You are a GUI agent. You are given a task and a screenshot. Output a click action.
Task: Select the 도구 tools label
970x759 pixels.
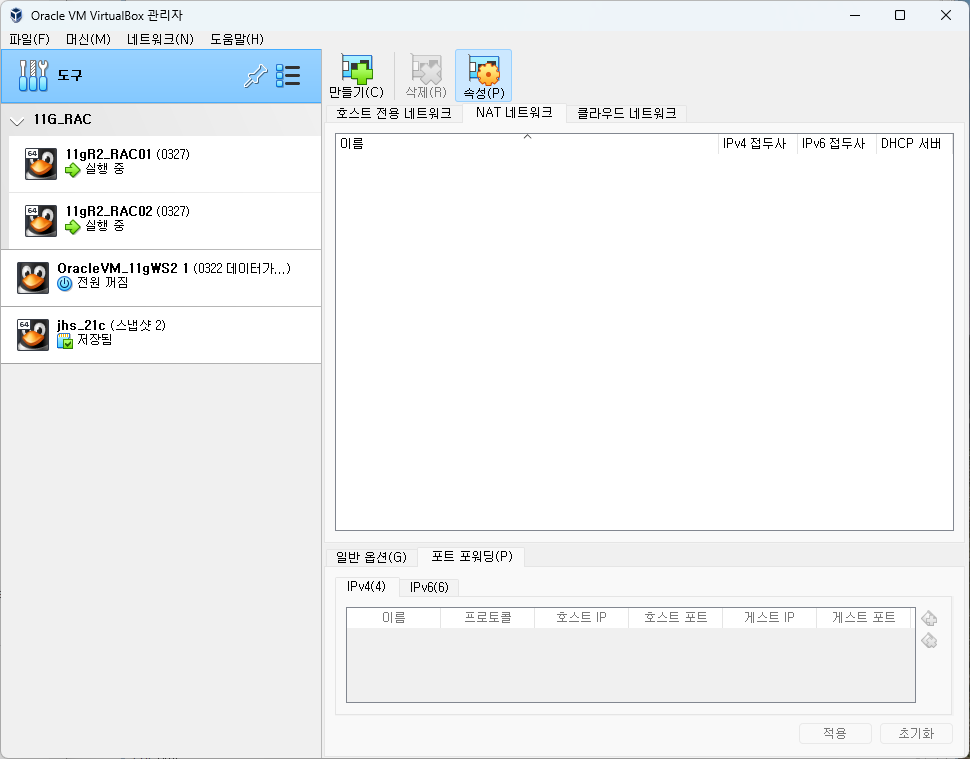pos(70,75)
